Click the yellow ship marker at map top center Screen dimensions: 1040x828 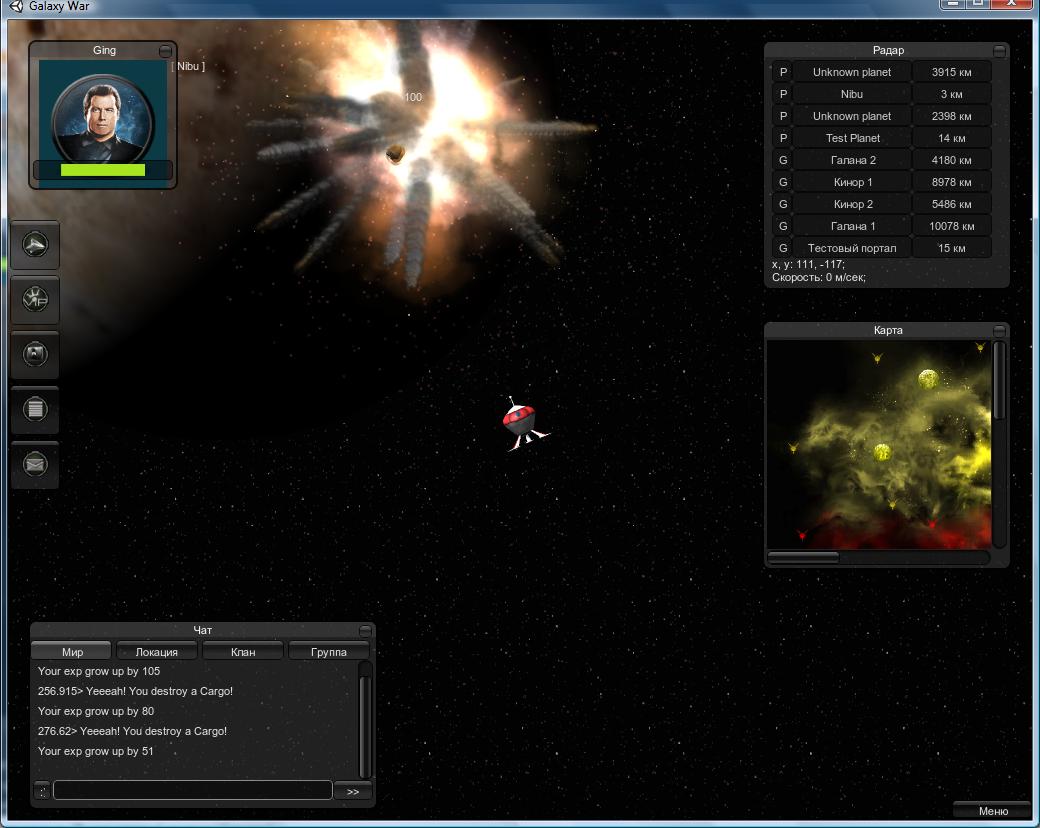(x=877, y=358)
